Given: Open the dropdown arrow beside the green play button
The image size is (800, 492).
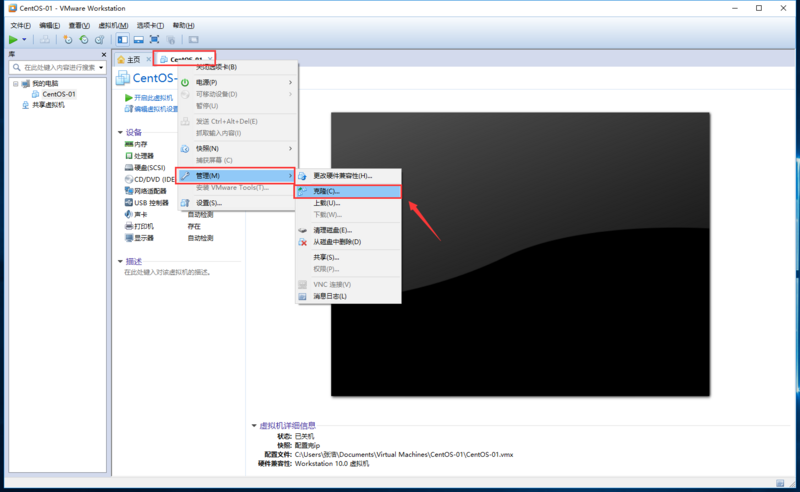Looking at the screenshot, I should point(24,39).
